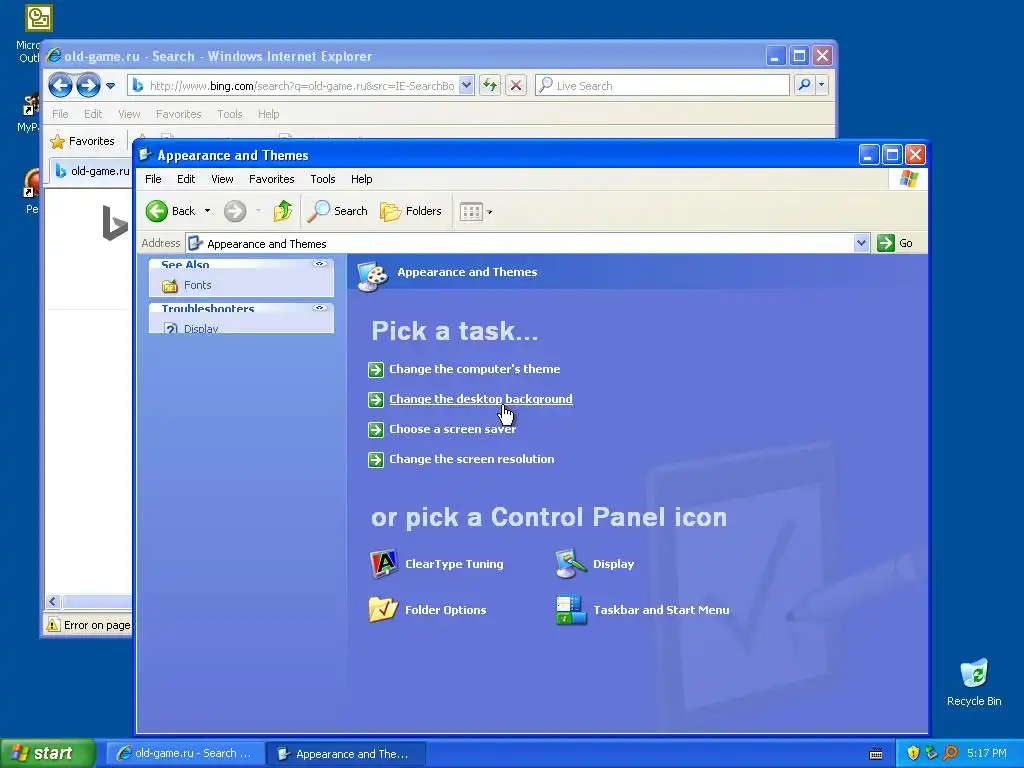Image resolution: width=1024 pixels, height=768 pixels.
Task: Click Change the screen resolution
Action: (x=472, y=459)
